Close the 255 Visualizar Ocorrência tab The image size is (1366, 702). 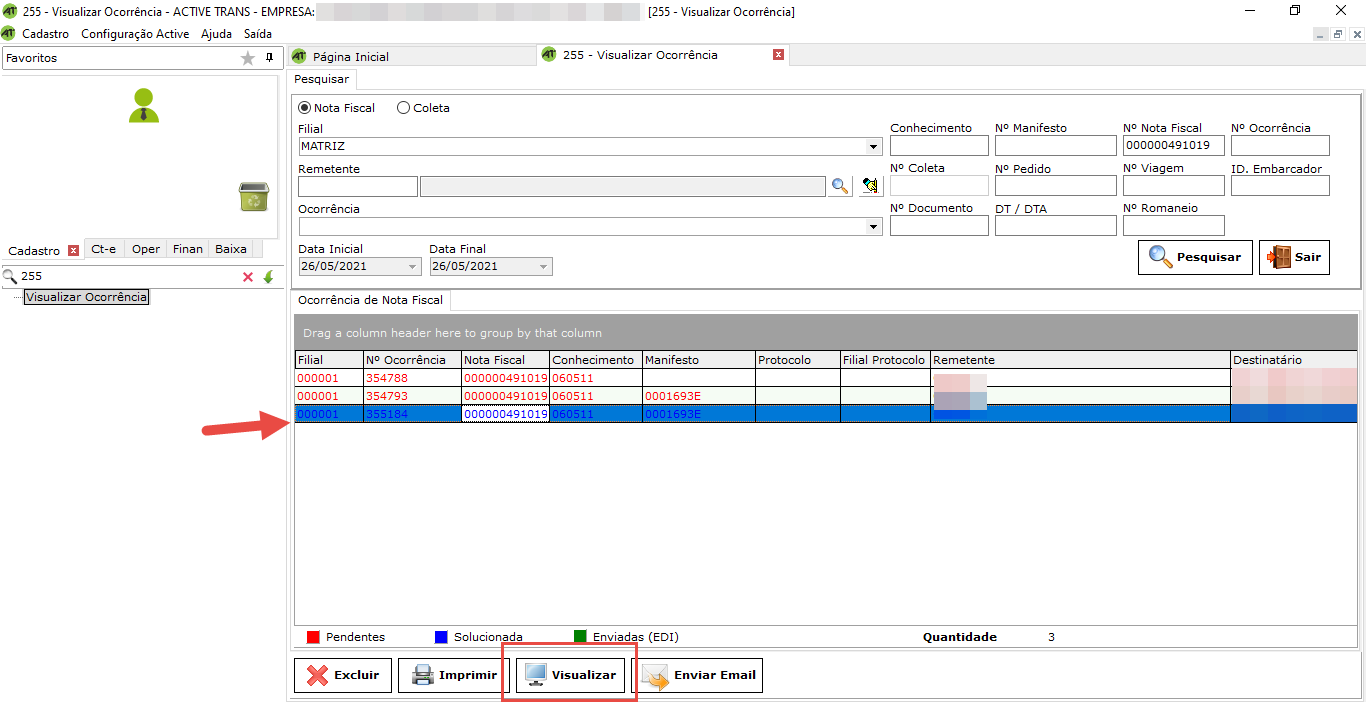coord(778,55)
